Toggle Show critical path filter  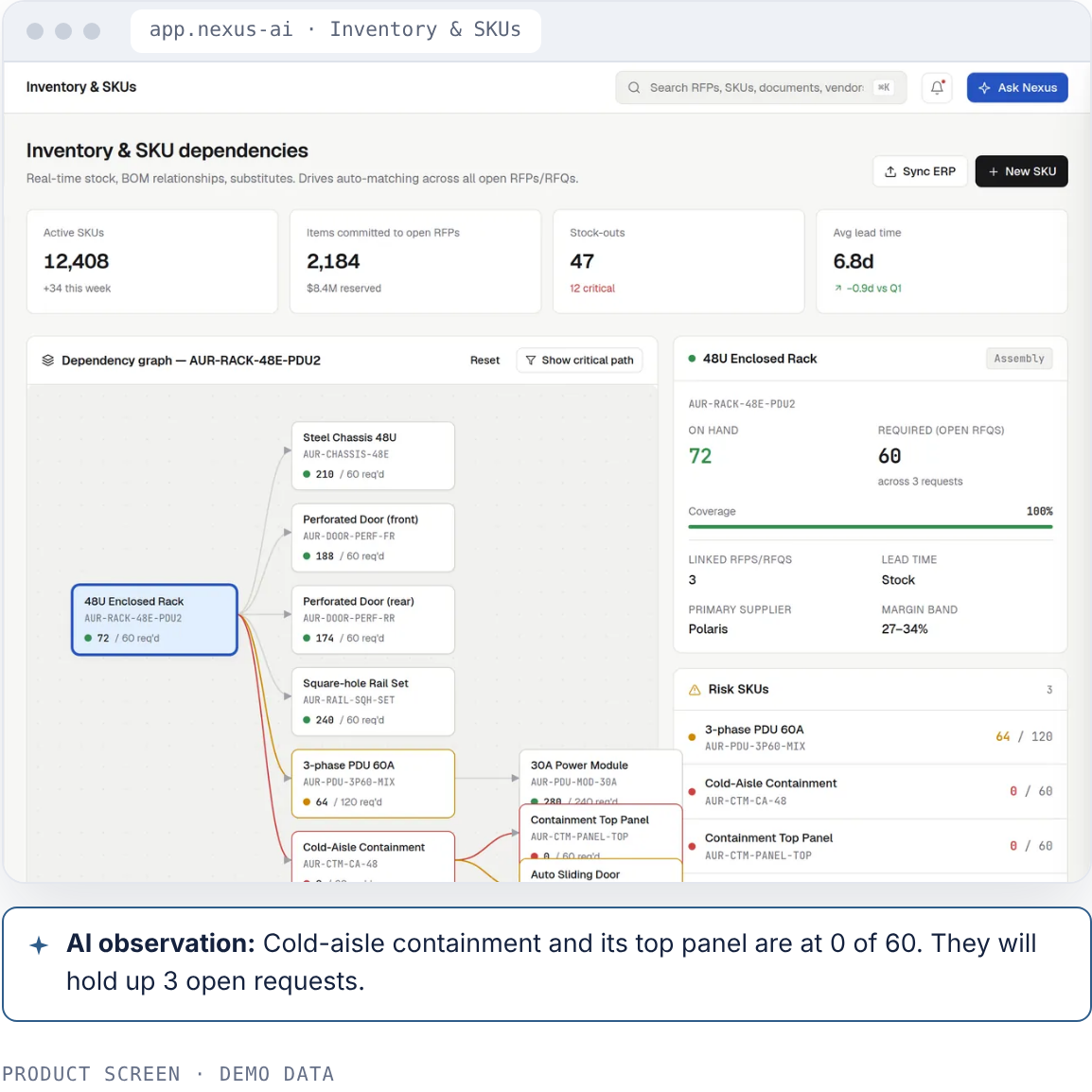[x=579, y=360]
